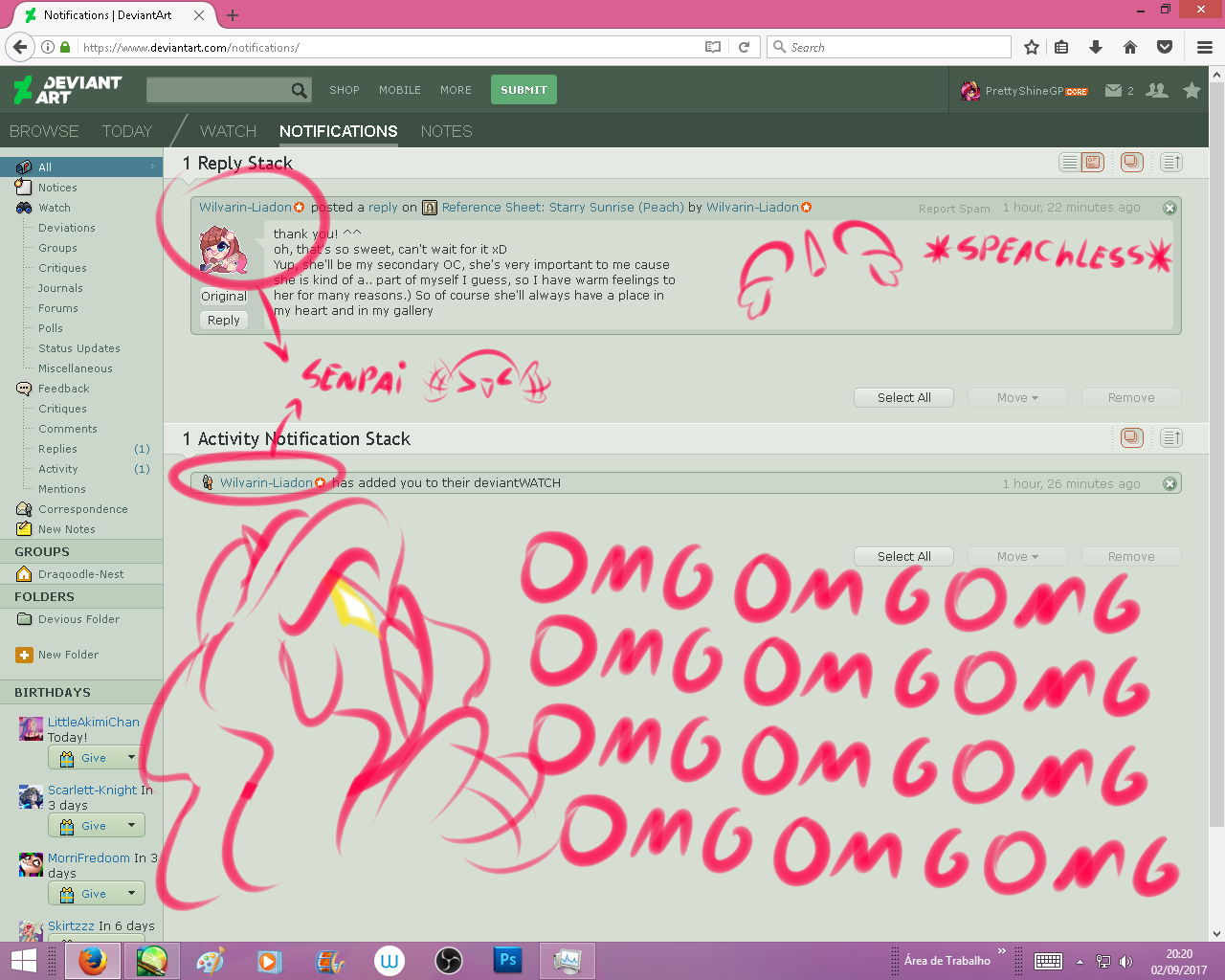Click the DeviantArt logo
This screenshot has height=980, width=1225.
tap(68, 90)
